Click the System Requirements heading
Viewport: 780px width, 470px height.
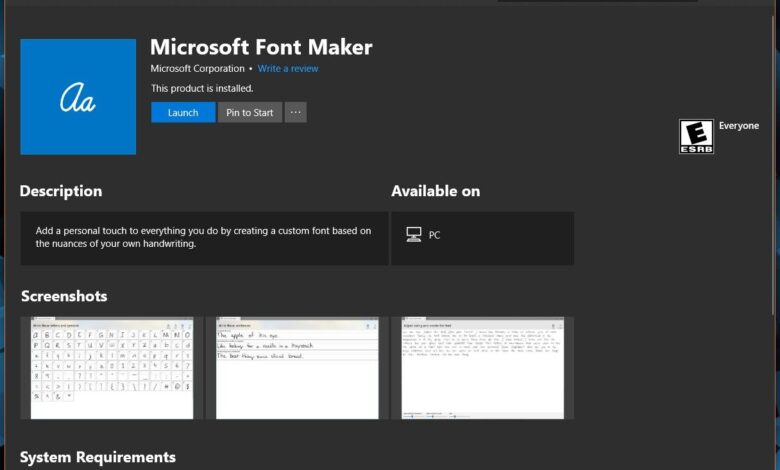click(x=98, y=457)
